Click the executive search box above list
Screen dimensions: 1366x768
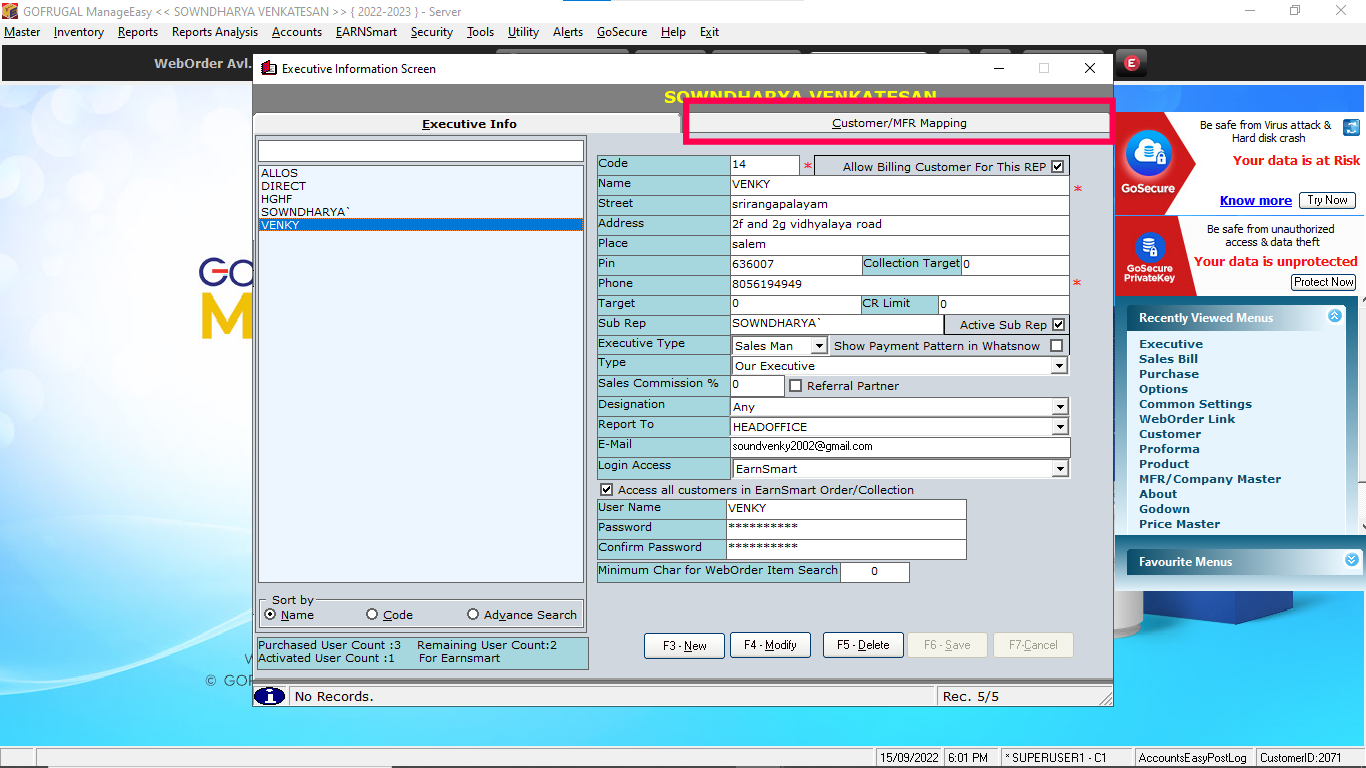(x=420, y=151)
